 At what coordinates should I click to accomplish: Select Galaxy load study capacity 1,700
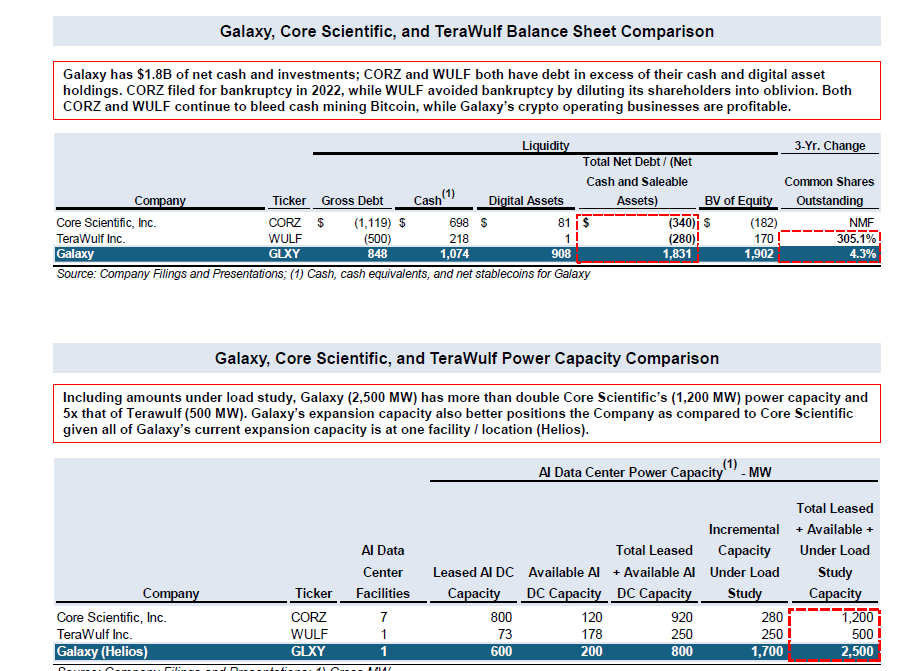coord(767,651)
